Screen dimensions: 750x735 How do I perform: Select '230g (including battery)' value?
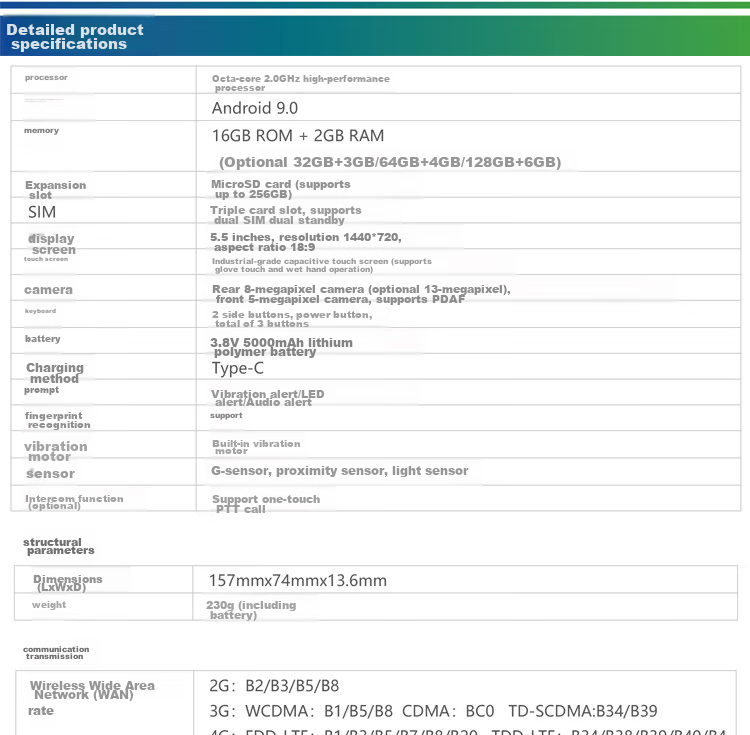pyautogui.click(x=251, y=610)
